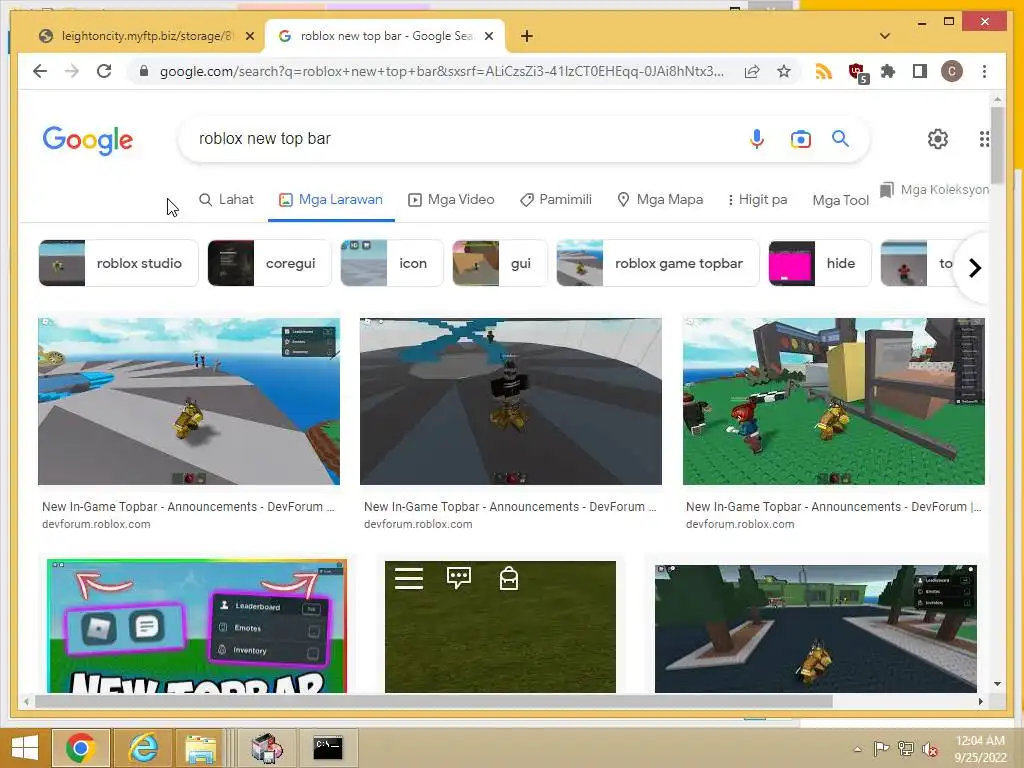The image size is (1024, 768).
Task: Close the roblox new top bar tab
Action: point(488,36)
